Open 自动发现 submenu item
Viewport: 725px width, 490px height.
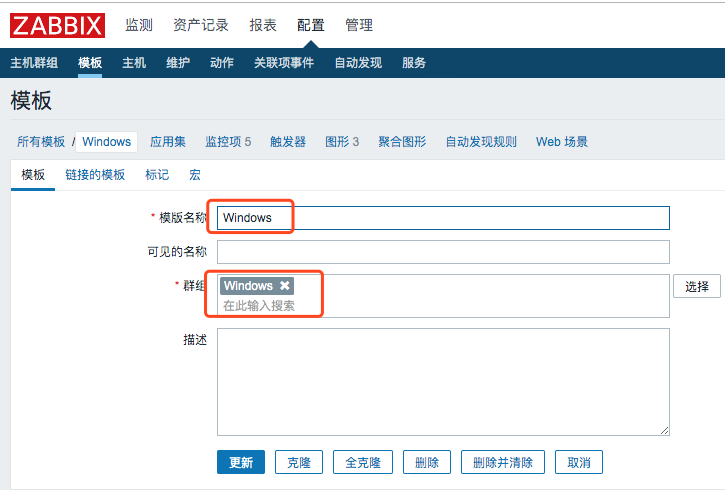358,63
